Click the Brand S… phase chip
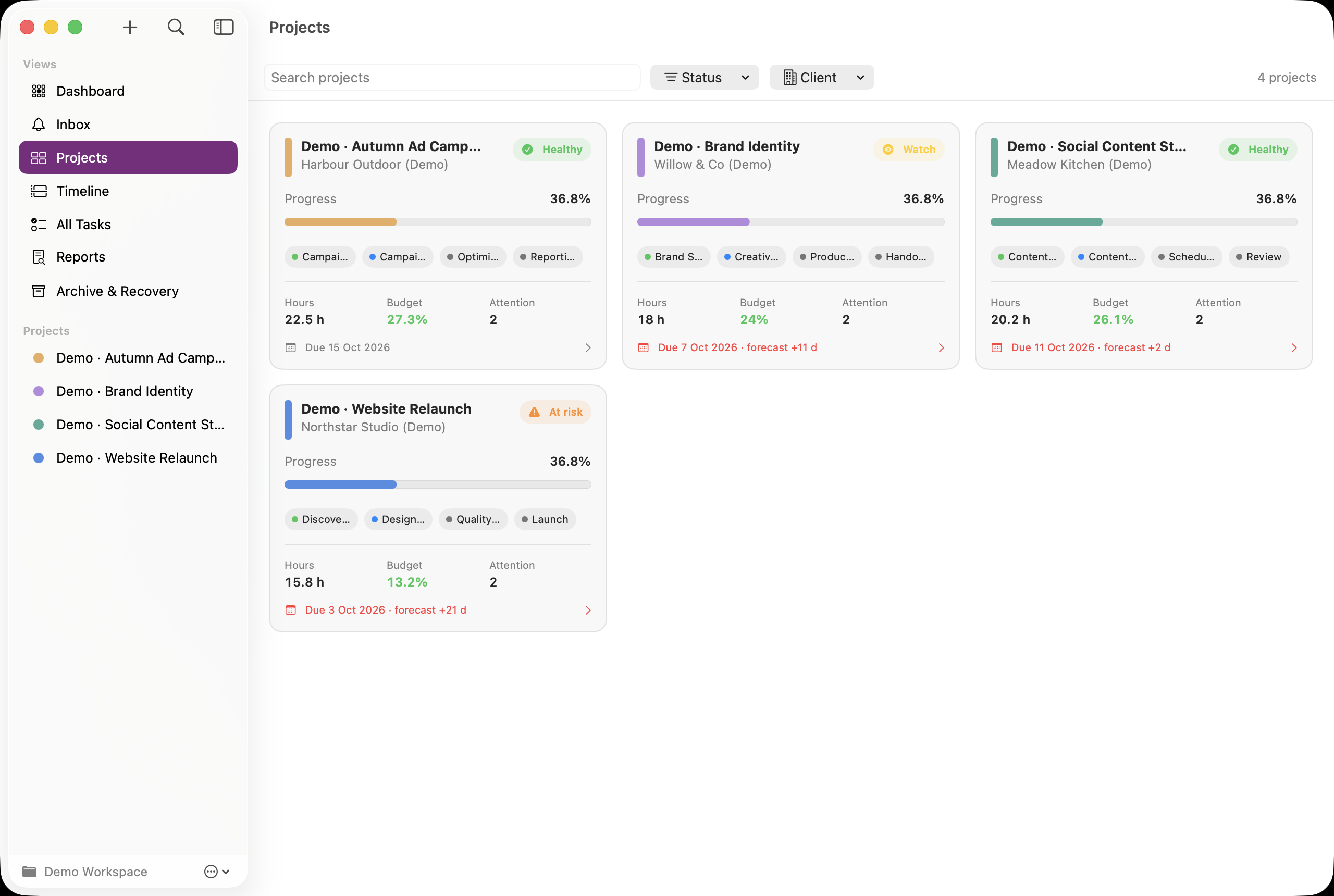Viewport: 1334px width, 896px height. pos(673,257)
